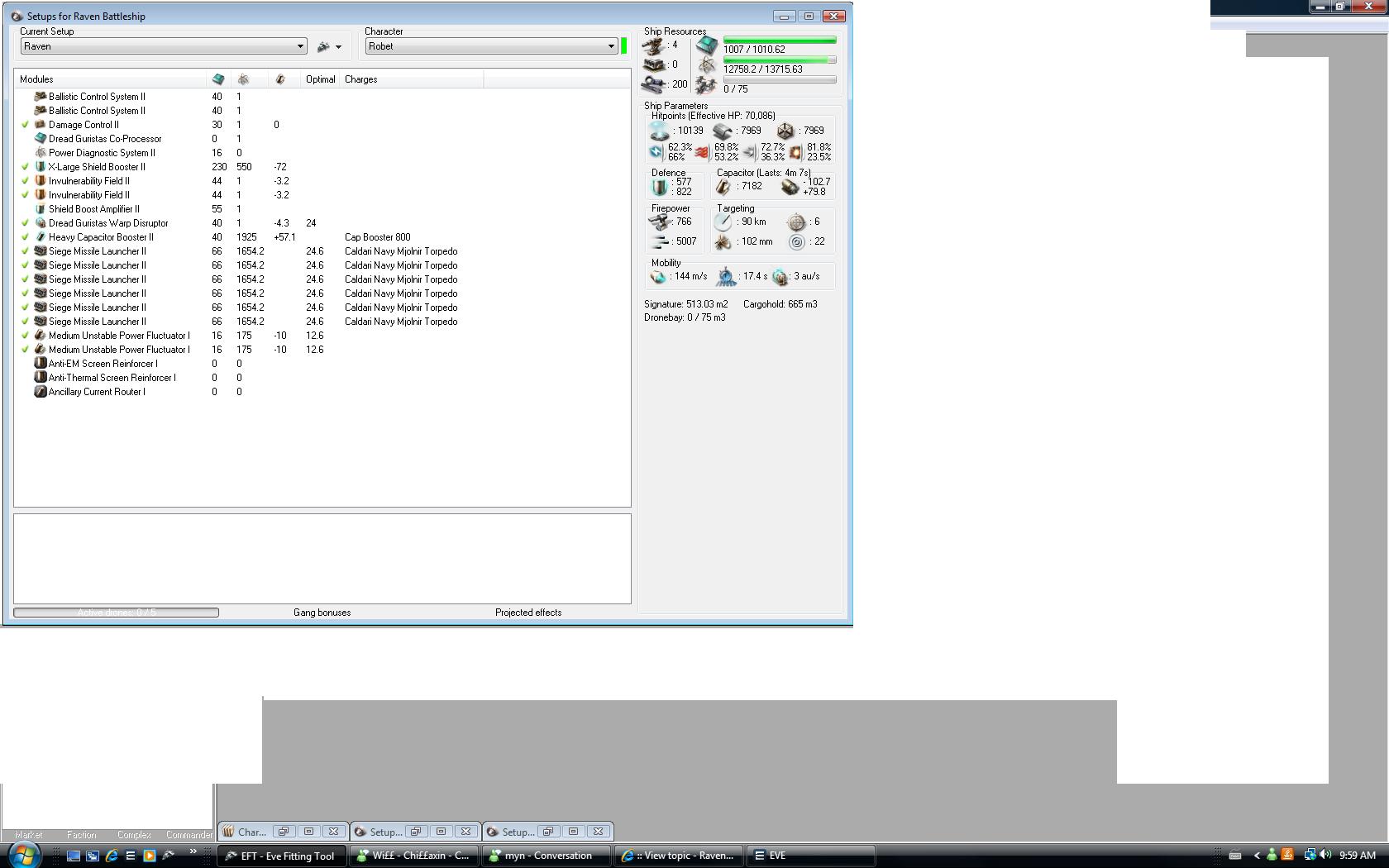Click the scan resolution icon showing 102 mm
Image resolution: width=1389 pixels, height=868 pixels.
(x=724, y=242)
